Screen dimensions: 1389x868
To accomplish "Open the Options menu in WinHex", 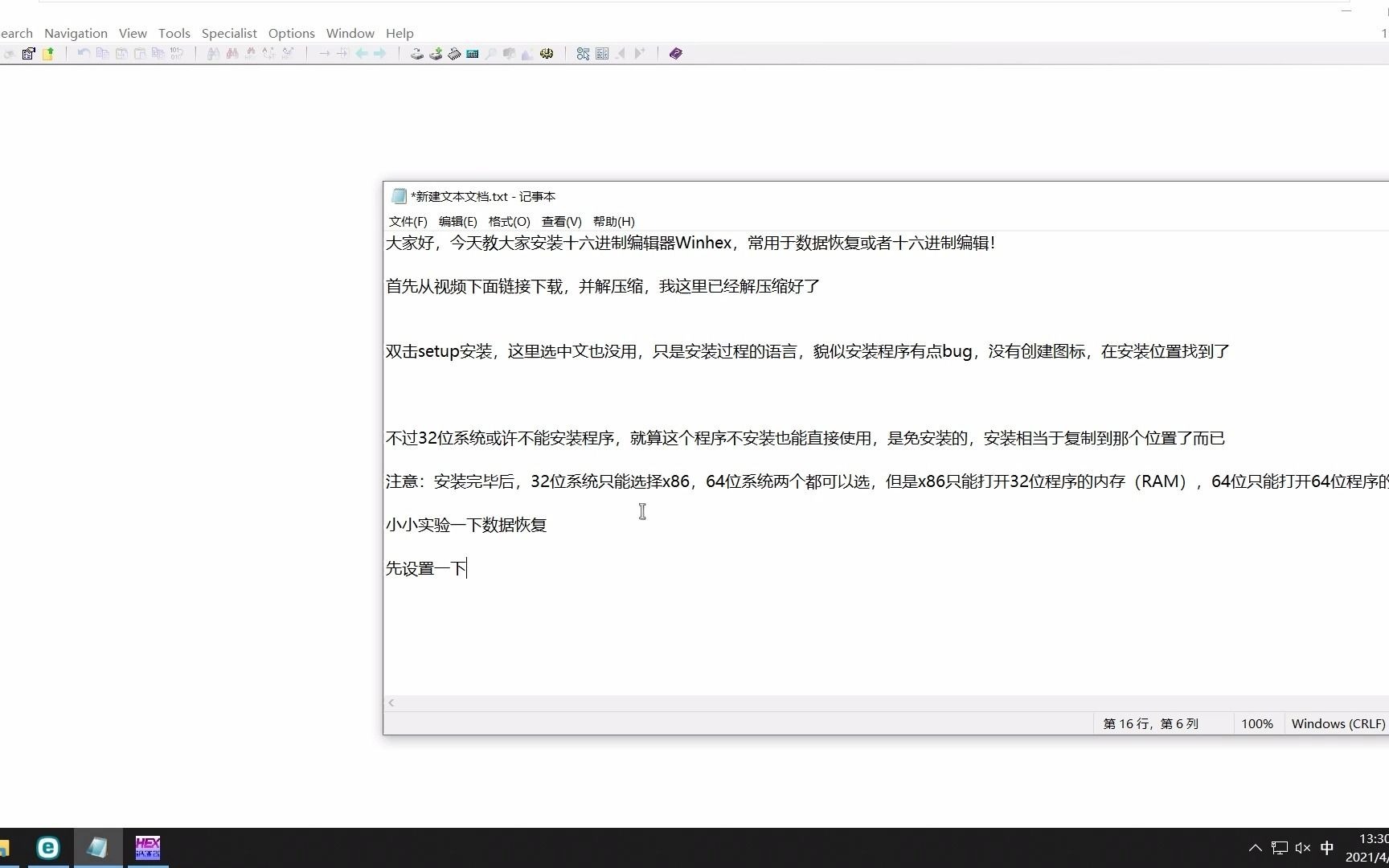I will pyautogui.click(x=292, y=33).
